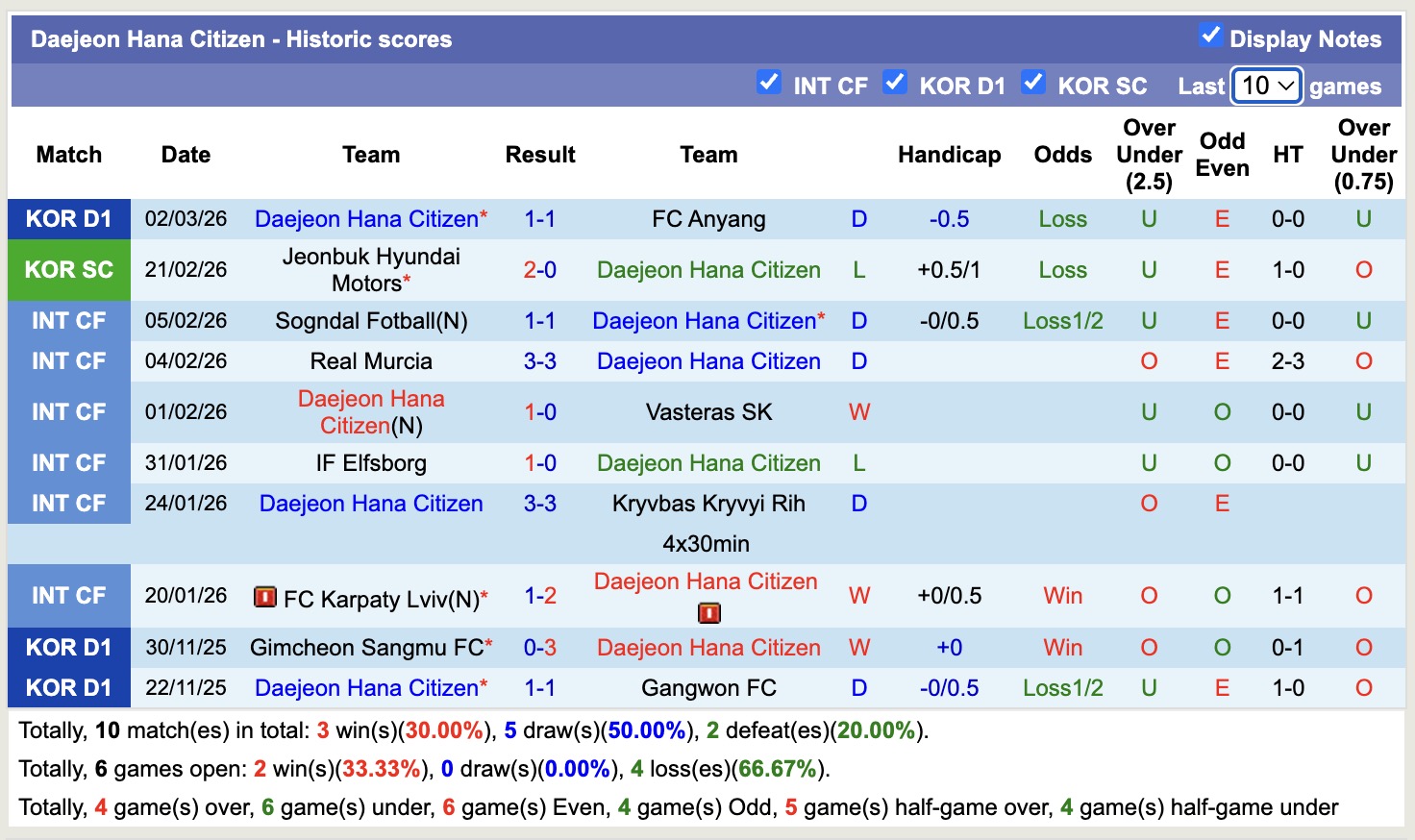Click the 1-2 result of the Karpaty match
The image size is (1415, 840).
coord(540,596)
